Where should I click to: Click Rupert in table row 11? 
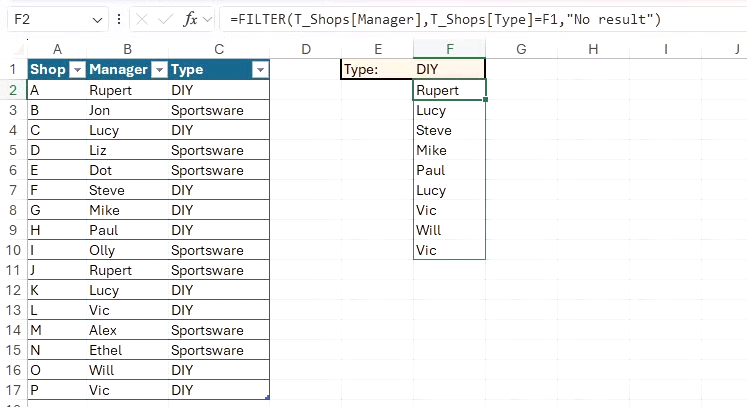[x=128, y=270]
